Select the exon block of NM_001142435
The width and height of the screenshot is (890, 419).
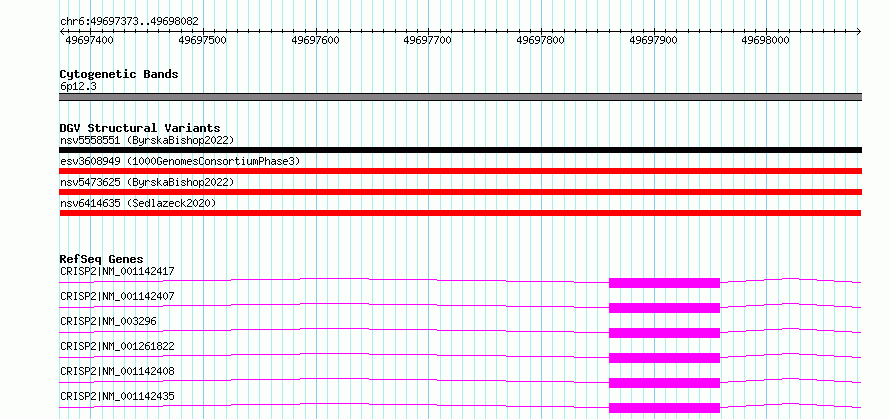coord(665,408)
